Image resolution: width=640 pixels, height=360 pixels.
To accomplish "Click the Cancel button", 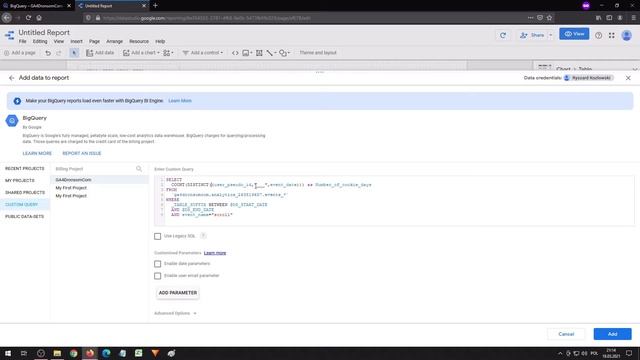I will [566, 334].
